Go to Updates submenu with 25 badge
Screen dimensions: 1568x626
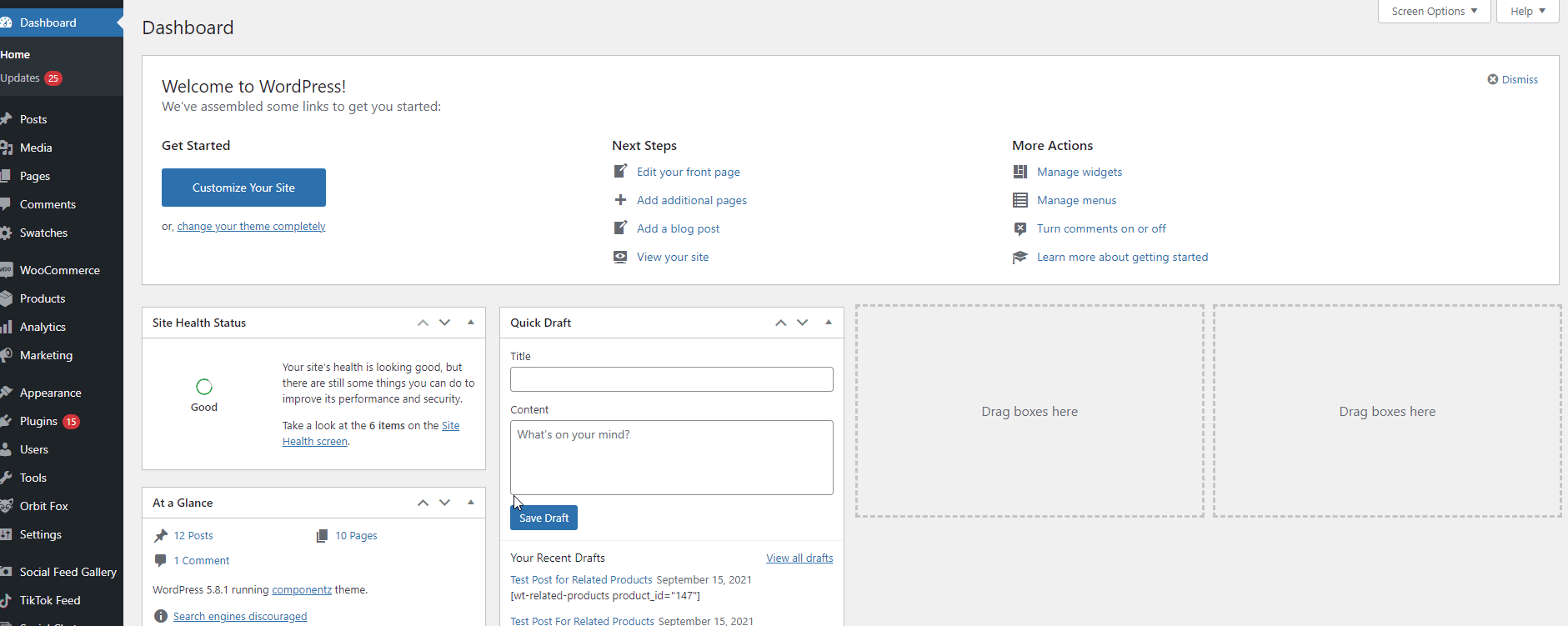(x=31, y=78)
